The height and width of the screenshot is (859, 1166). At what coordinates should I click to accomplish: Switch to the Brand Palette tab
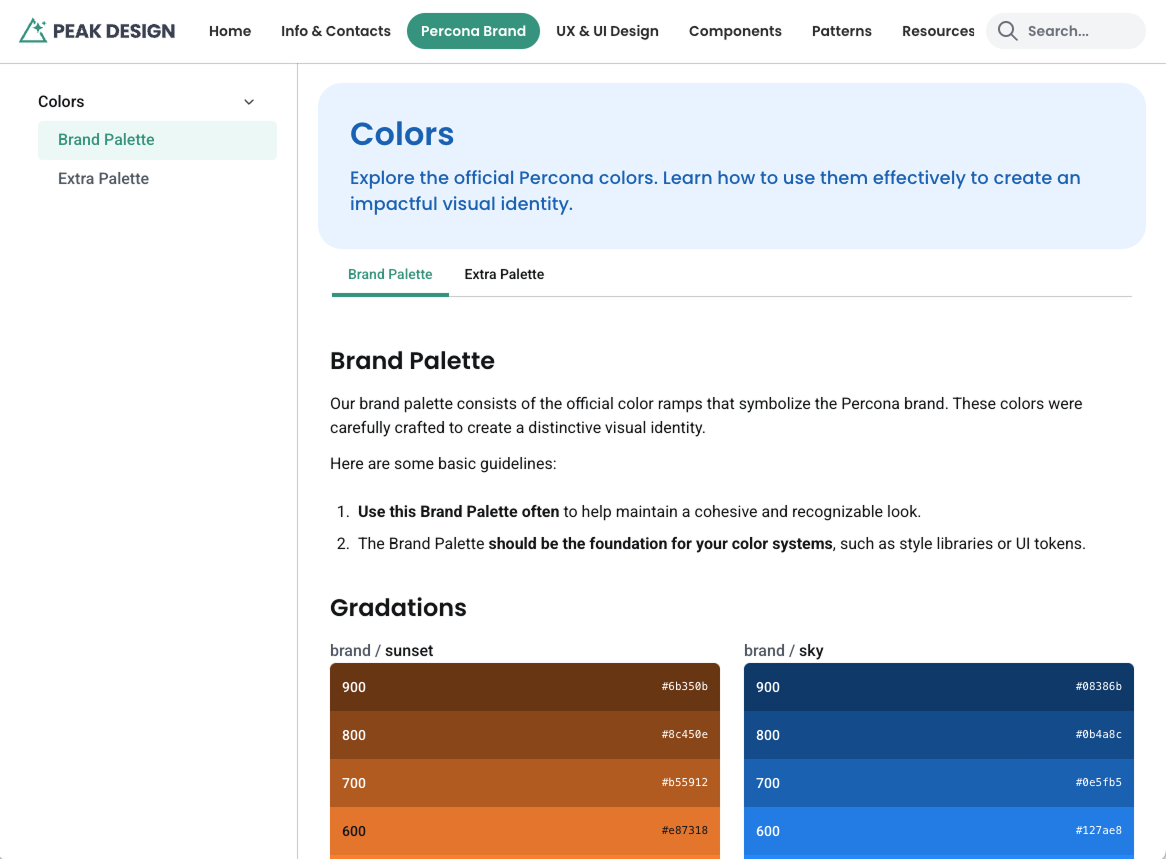click(390, 274)
